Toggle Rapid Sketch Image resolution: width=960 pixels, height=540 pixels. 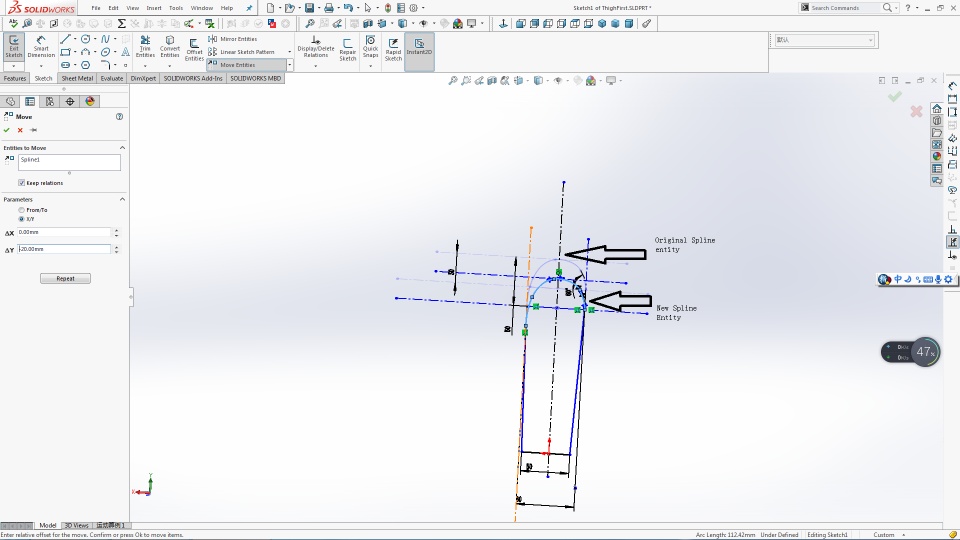pyautogui.click(x=393, y=49)
